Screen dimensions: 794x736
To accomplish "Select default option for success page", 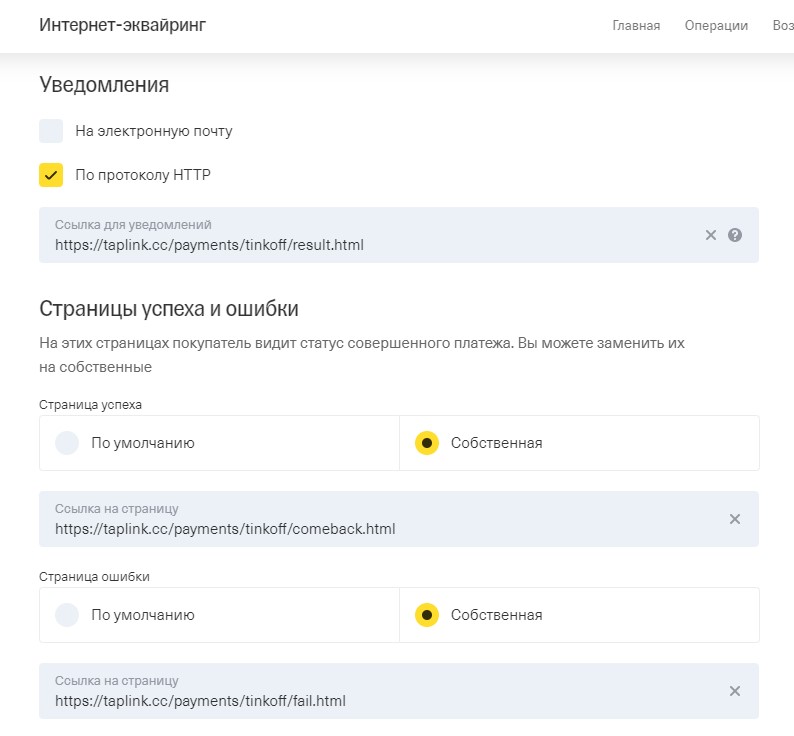I will click(x=67, y=443).
